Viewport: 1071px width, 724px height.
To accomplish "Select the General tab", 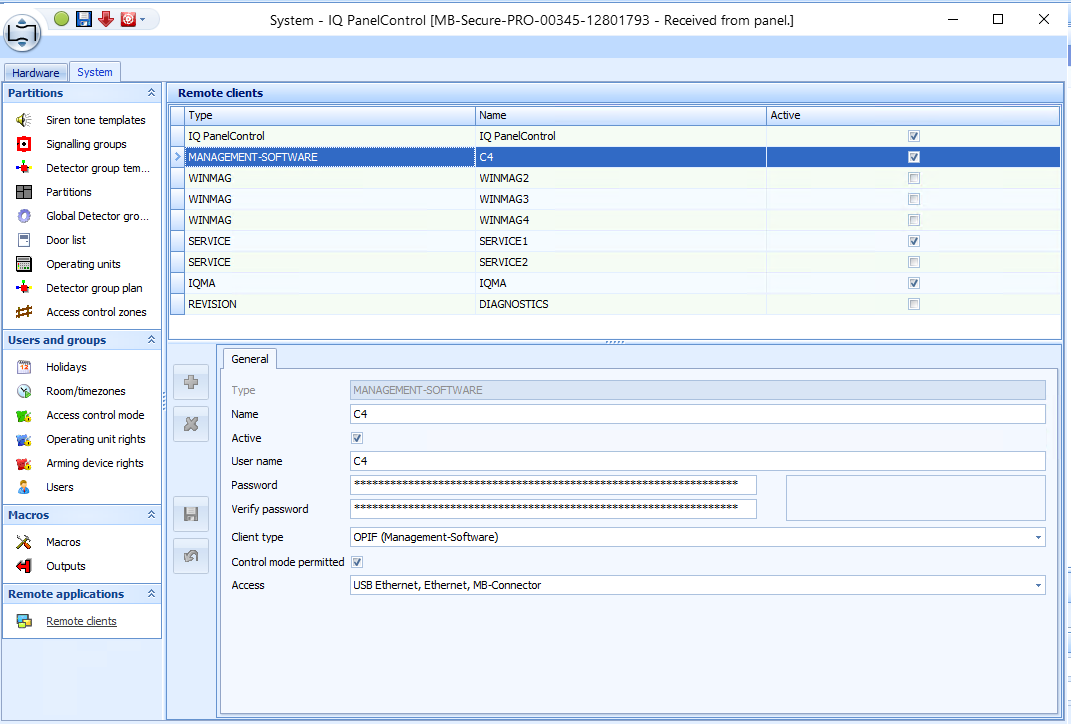I will pyautogui.click(x=250, y=359).
